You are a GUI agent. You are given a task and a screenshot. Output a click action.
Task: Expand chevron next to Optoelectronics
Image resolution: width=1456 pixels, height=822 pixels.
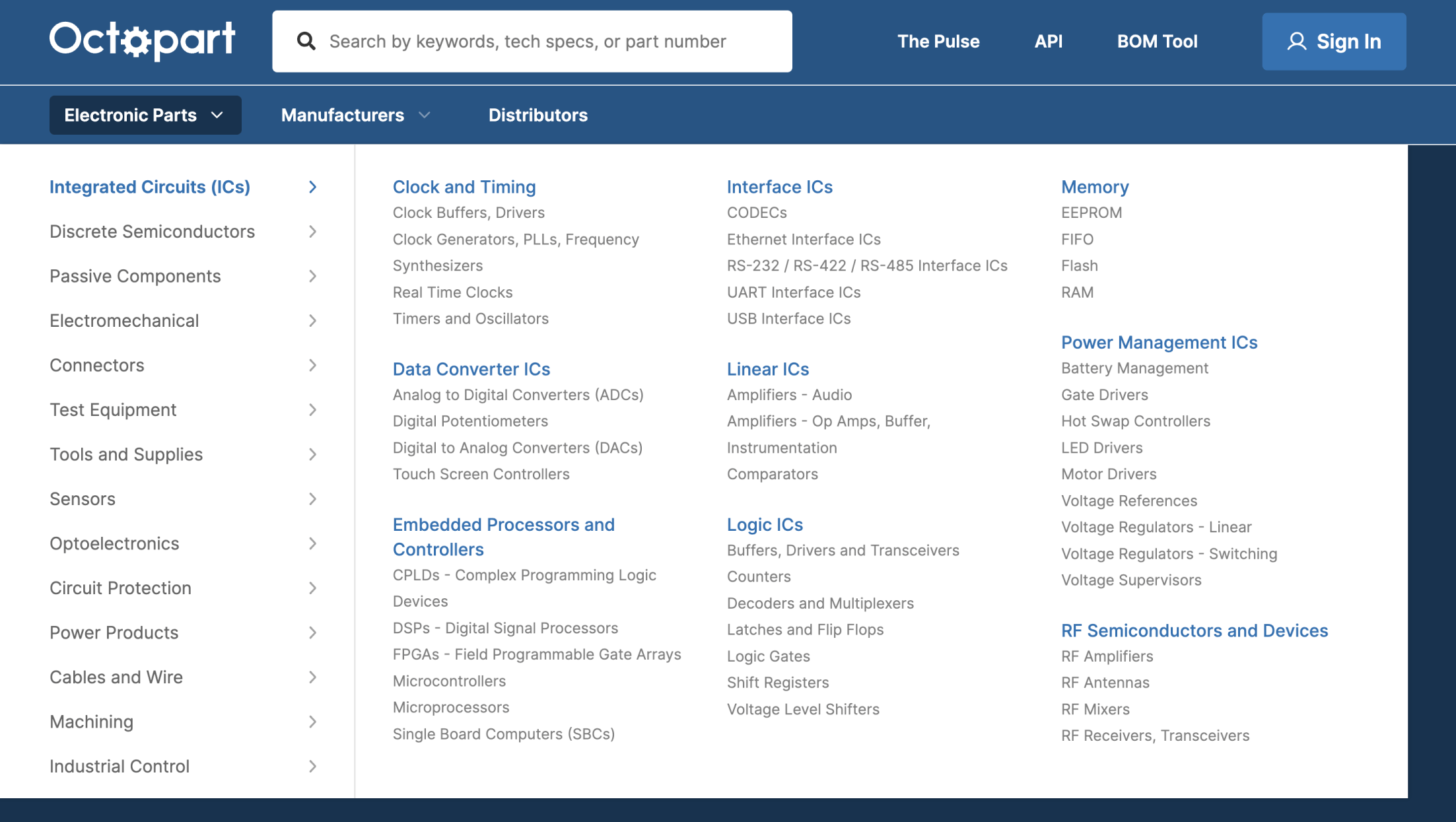(313, 543)
